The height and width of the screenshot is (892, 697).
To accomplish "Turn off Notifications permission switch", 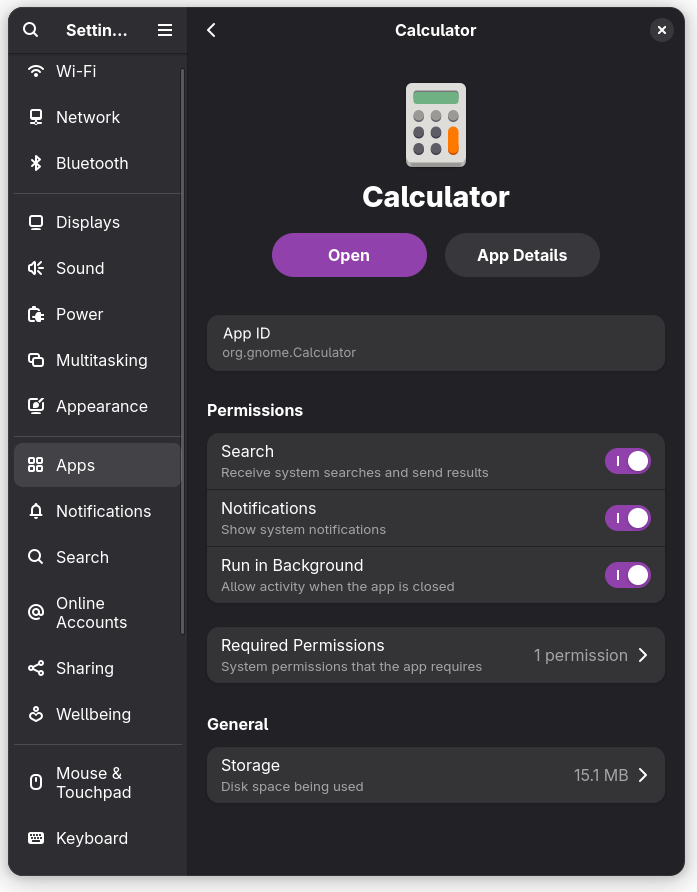I will (627, 518).
